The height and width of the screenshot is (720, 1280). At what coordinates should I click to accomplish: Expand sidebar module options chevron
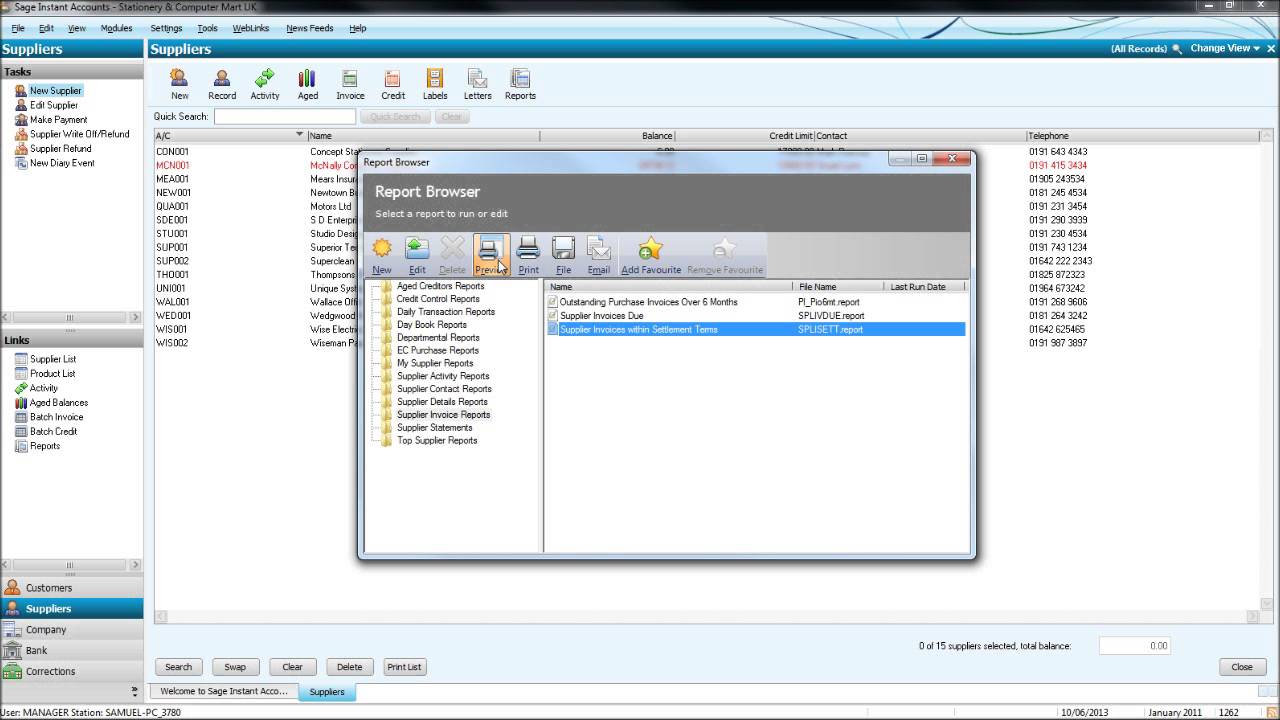tap(135, 691)
